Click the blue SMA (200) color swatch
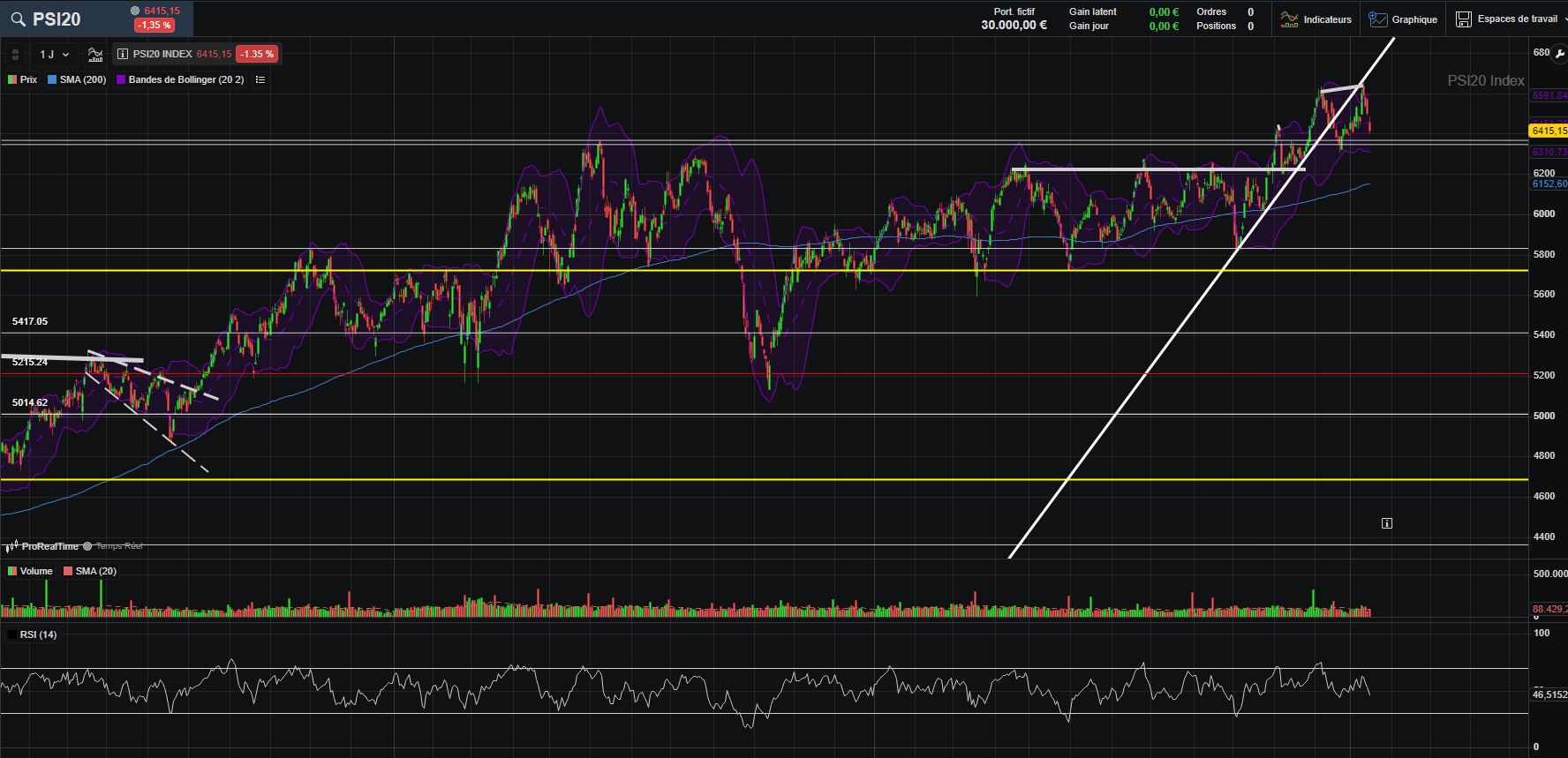 click(52, 79)
